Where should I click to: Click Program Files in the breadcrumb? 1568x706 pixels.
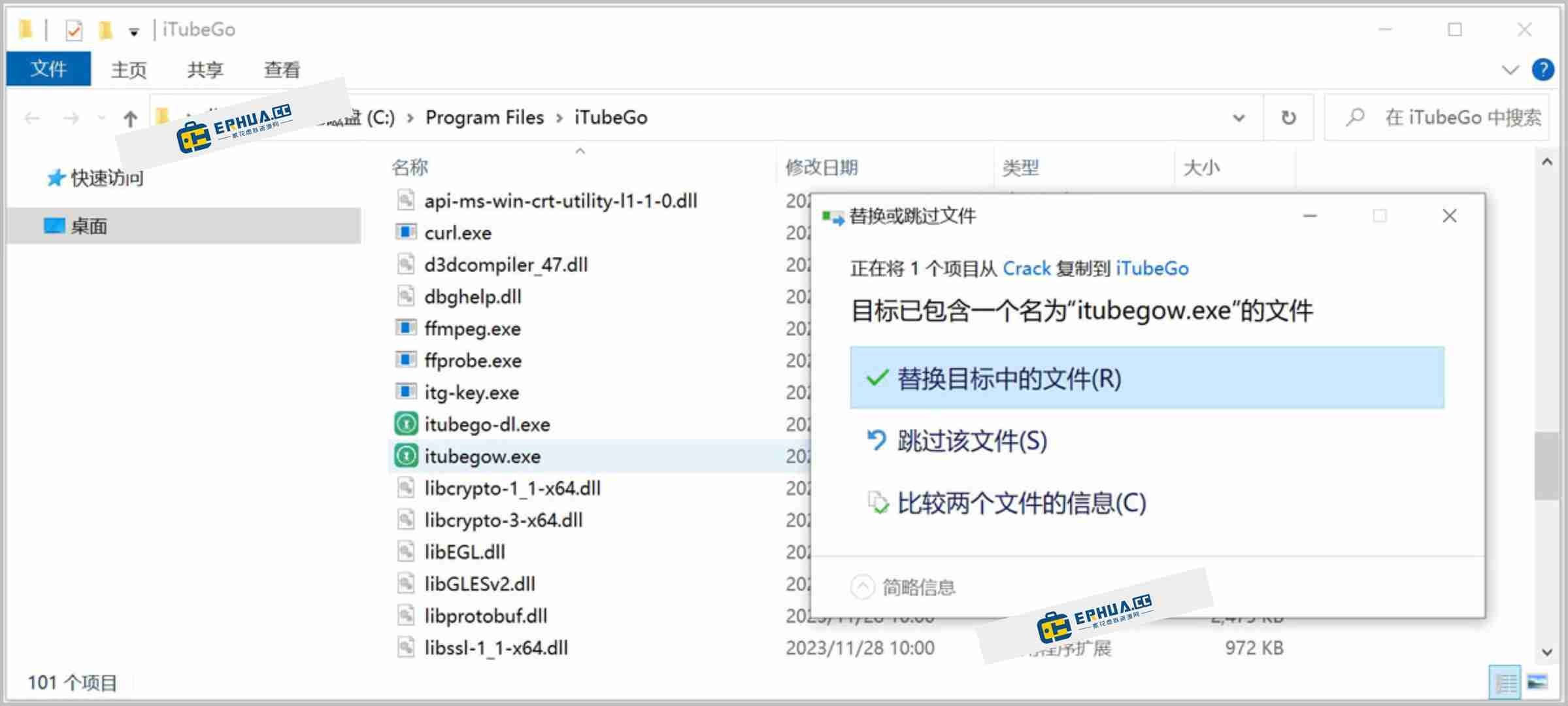(x=484, y=118)
